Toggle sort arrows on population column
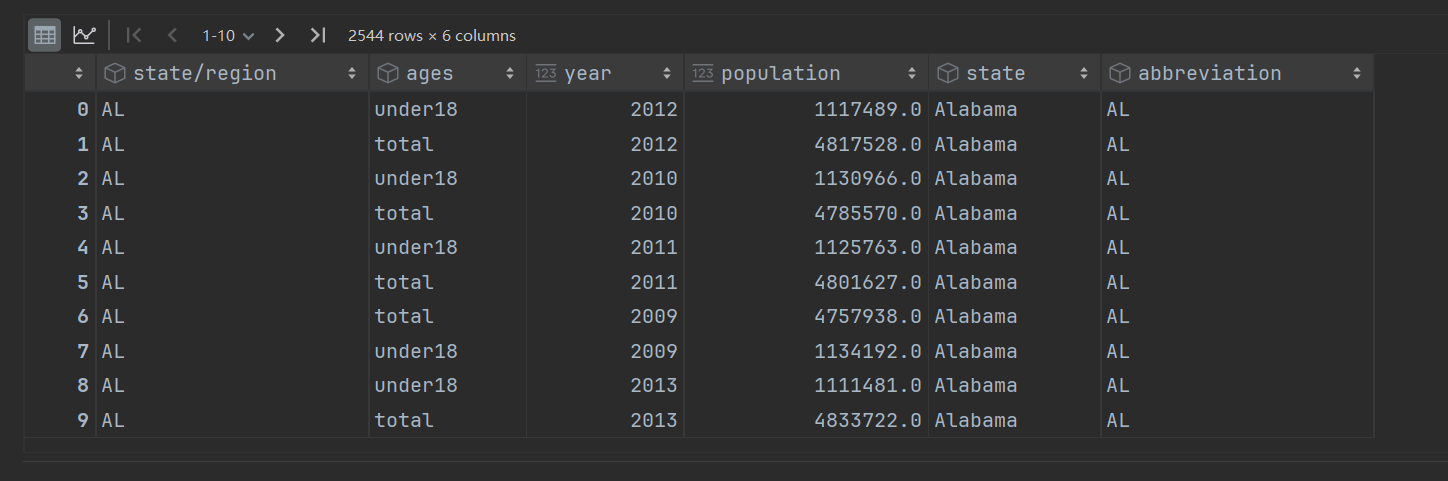Viewport: 1448px width, 481px height. click(911, 73)
